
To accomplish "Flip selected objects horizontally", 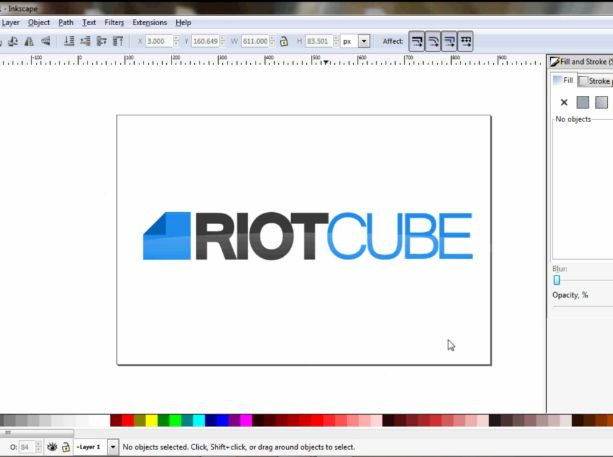I will tap(29, 41).
